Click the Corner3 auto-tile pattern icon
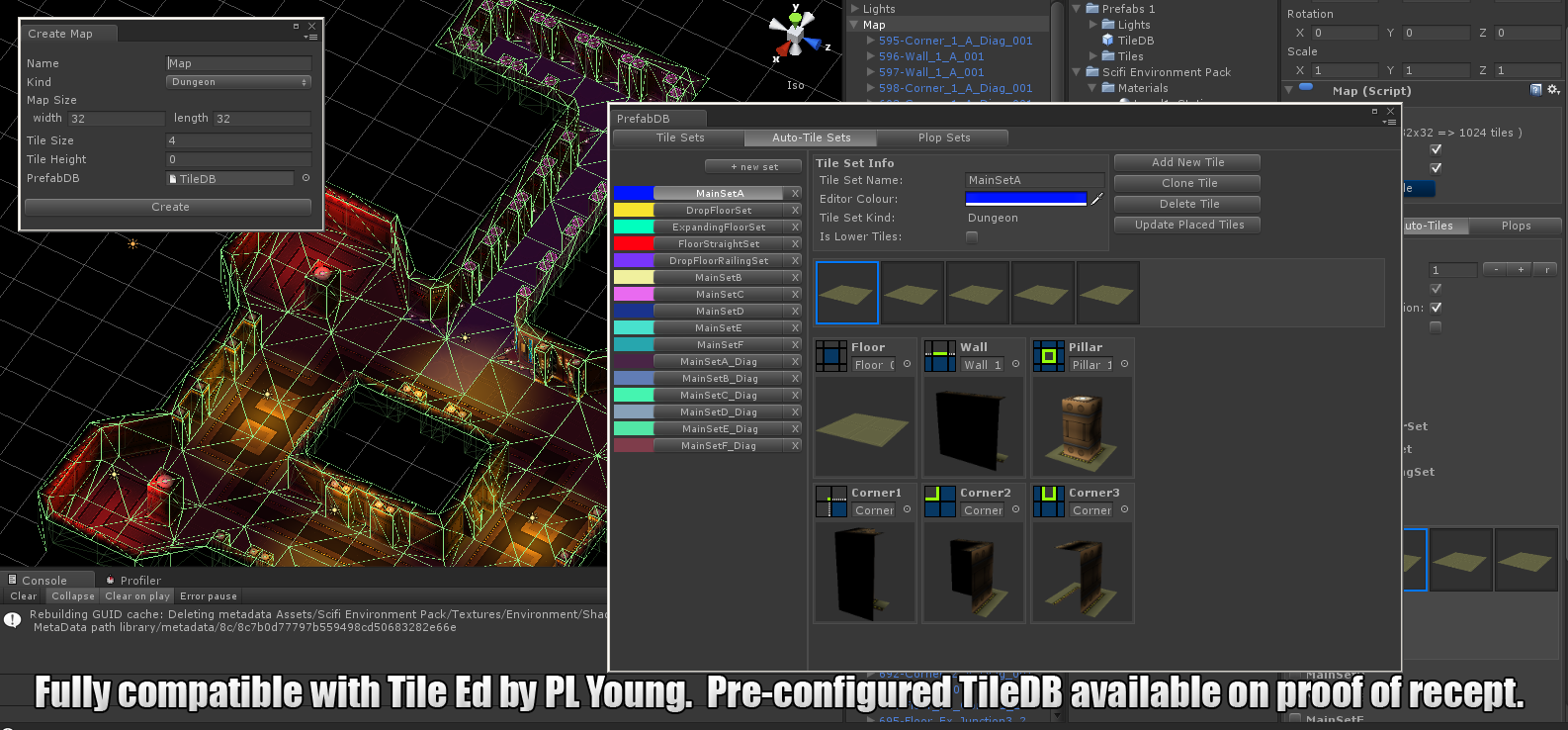Image resolution: width=1568 pixels, height=730 pixels. coord(1049,502)
